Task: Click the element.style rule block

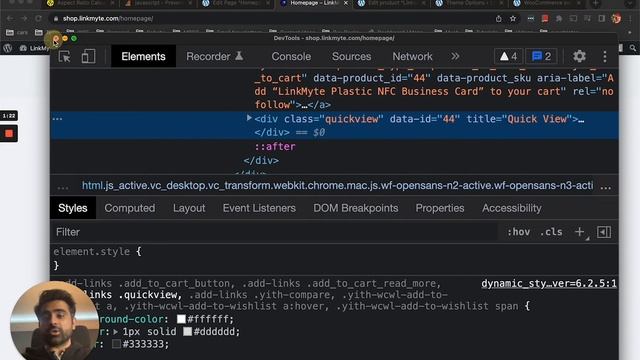Action: coord(98,258)
